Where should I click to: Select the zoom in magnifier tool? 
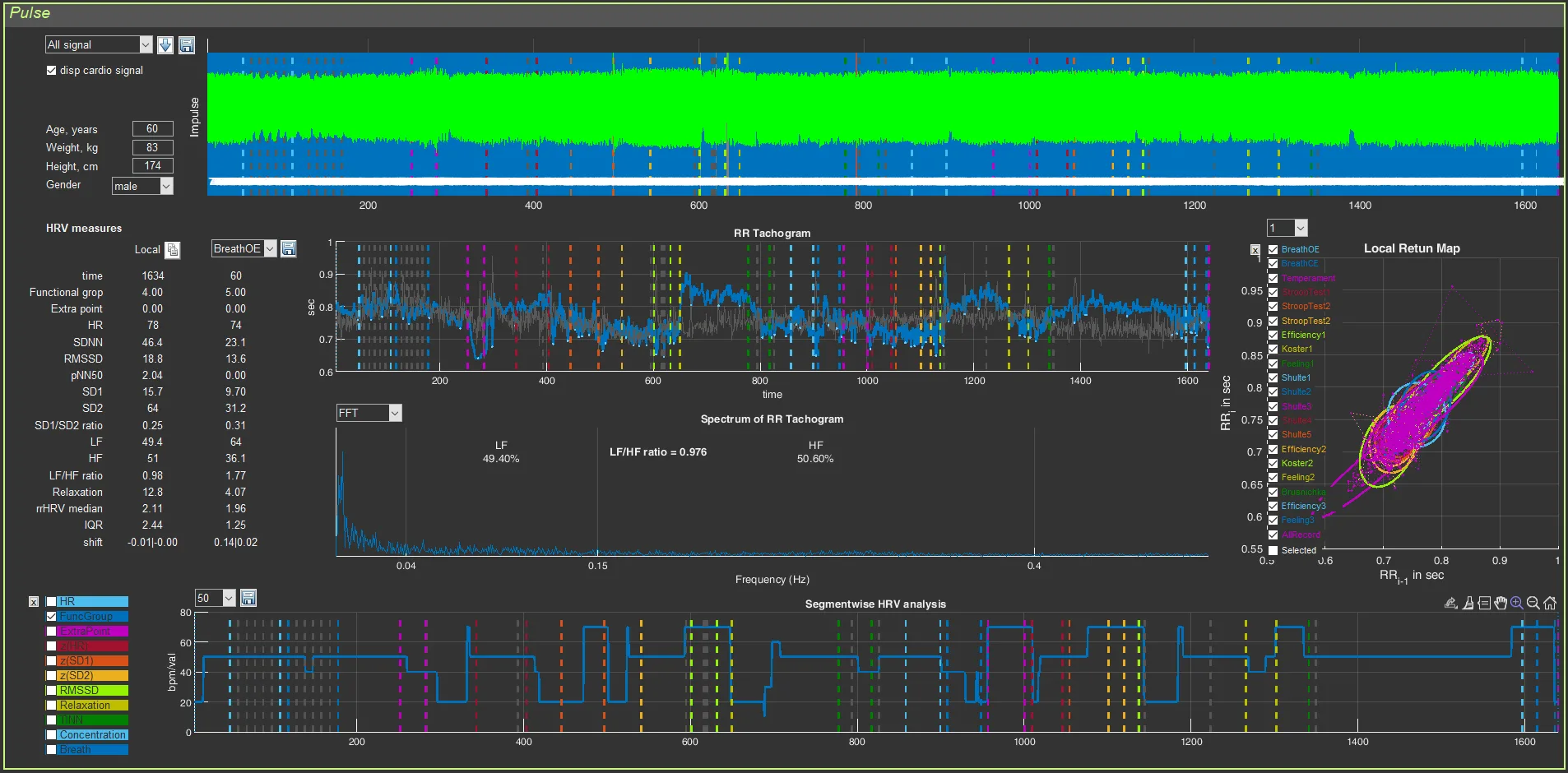(x=1517, y=603)
